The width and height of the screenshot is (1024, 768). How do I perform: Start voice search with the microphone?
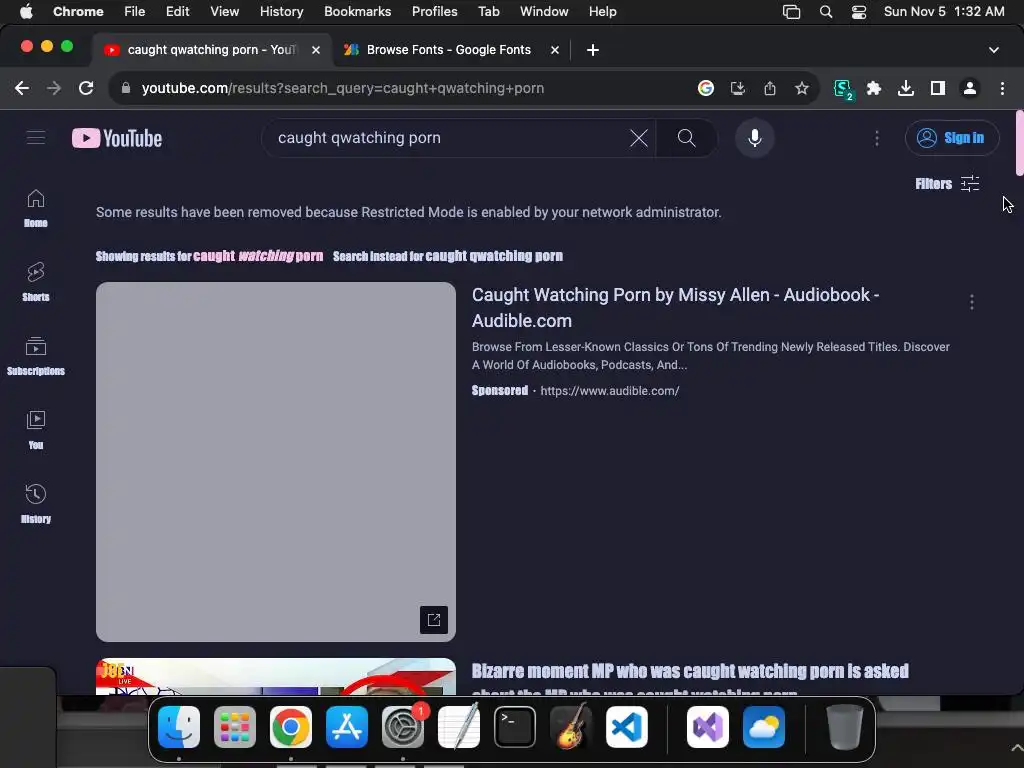(754, 138)
